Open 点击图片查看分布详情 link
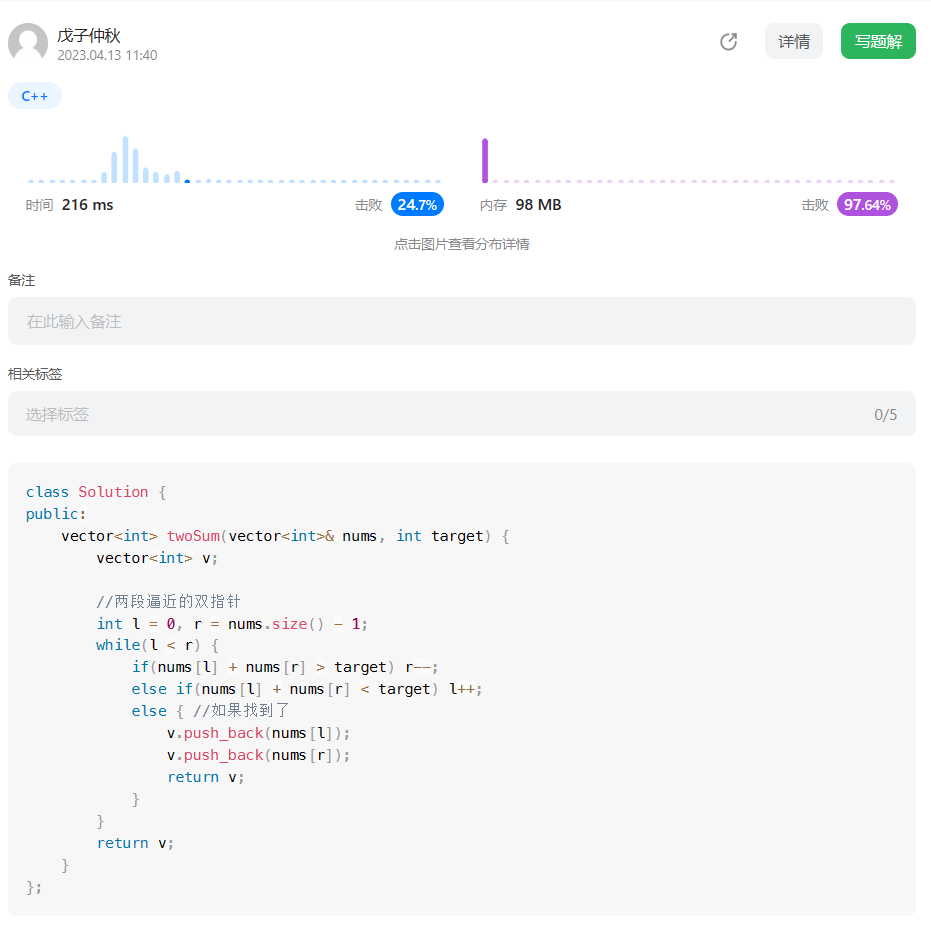 click(x=462, y=243)
